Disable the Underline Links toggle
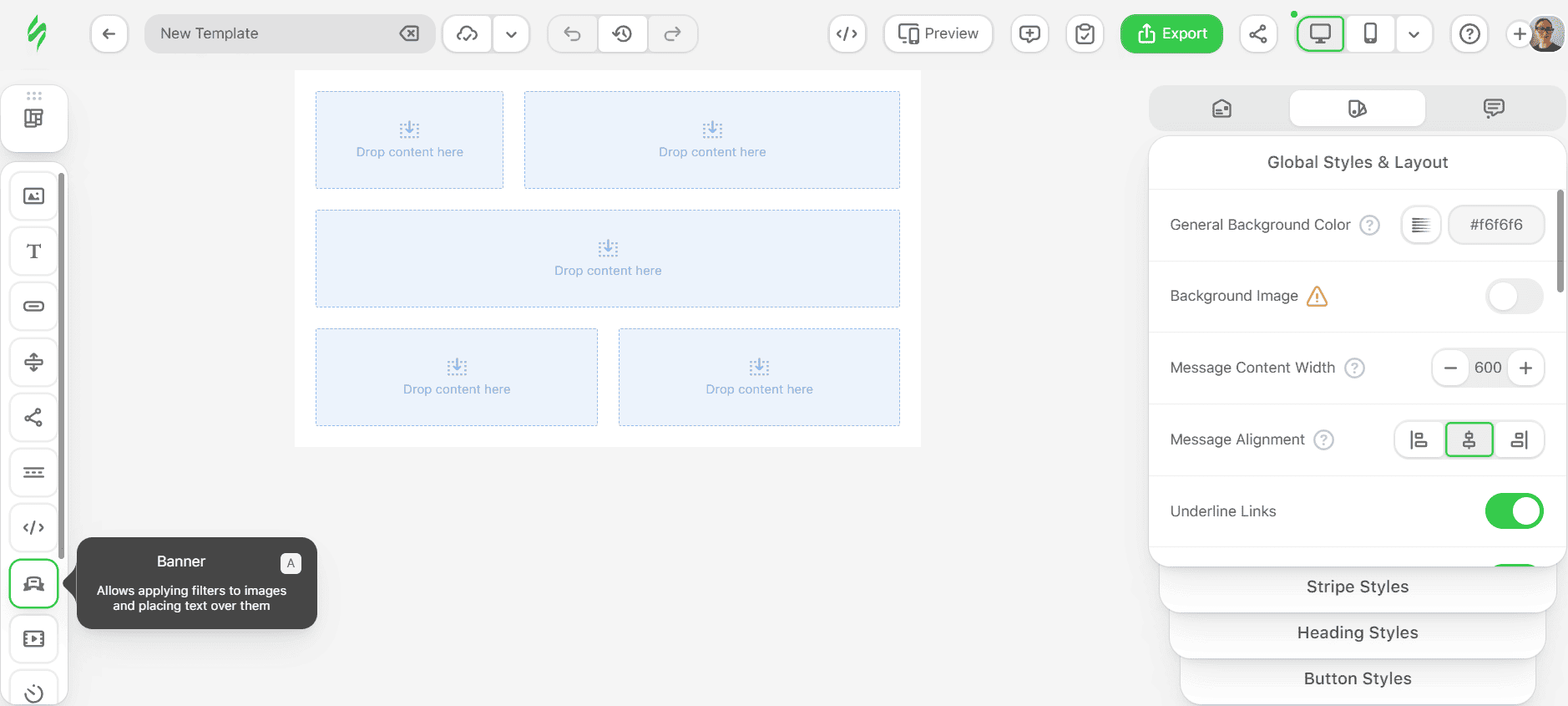 tap(1514, 511)
